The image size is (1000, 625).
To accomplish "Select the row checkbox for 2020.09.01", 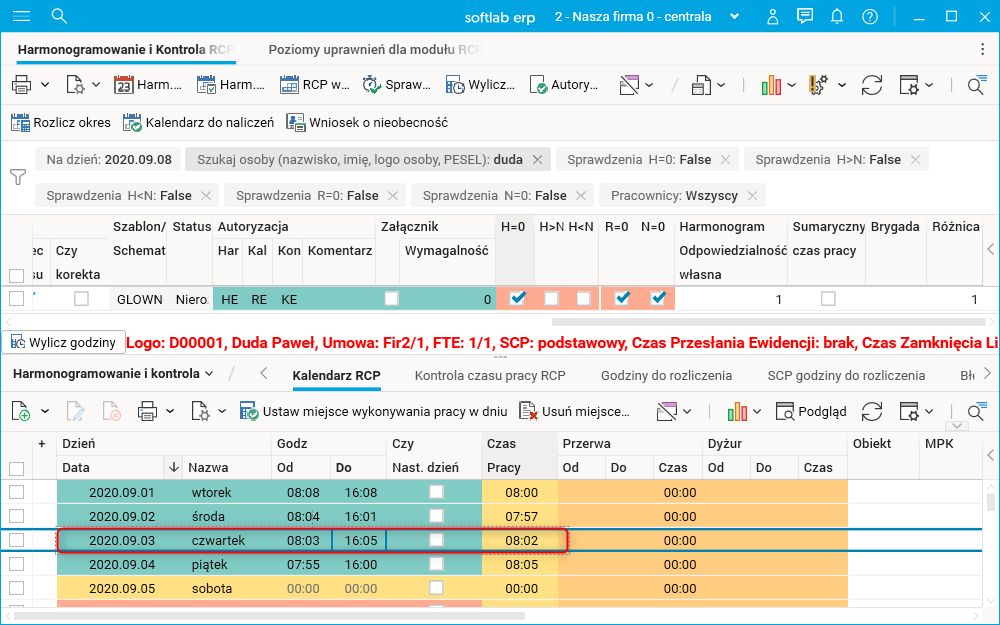I will coord(17,492).
